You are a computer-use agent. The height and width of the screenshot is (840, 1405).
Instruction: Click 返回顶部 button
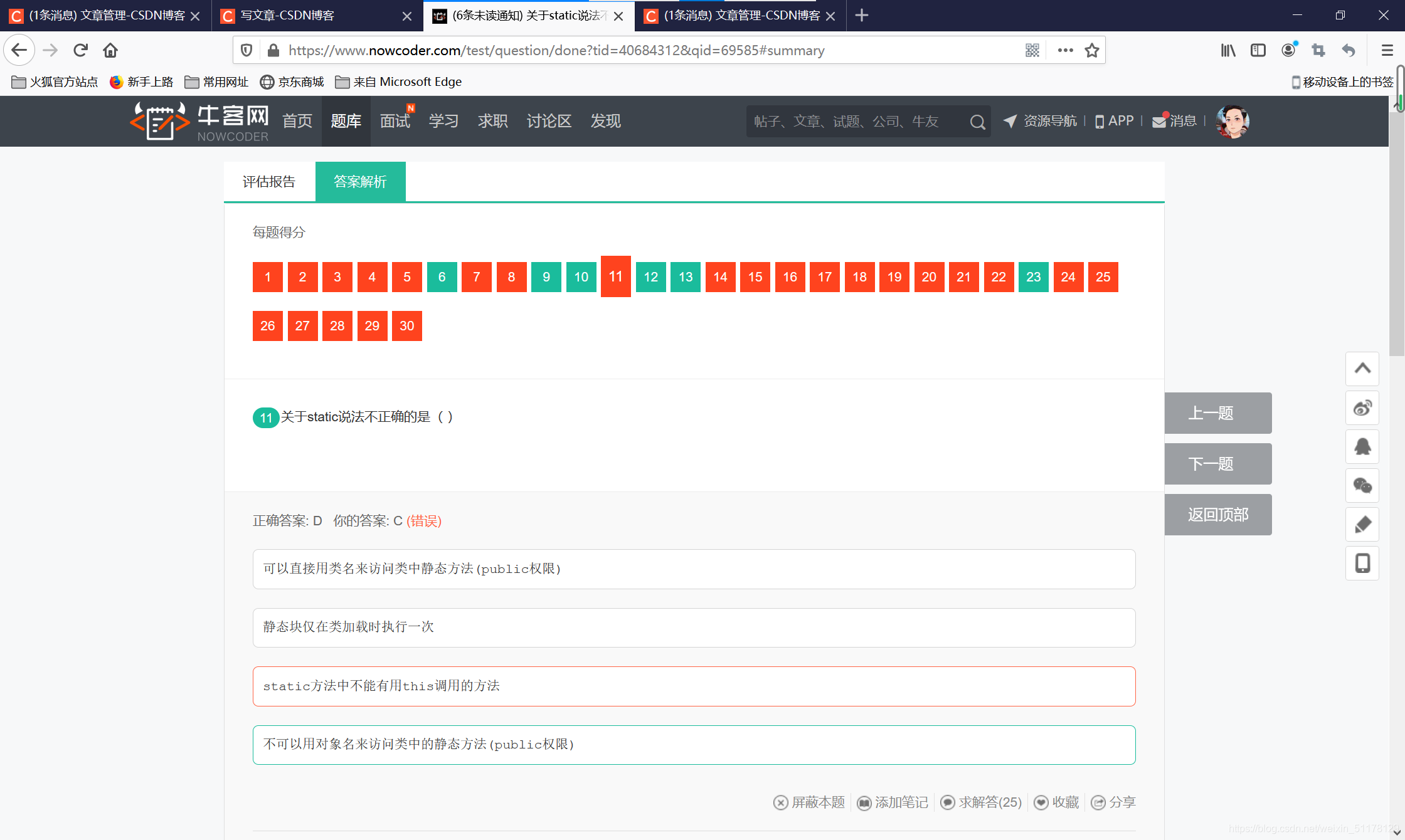[1218, 515]
